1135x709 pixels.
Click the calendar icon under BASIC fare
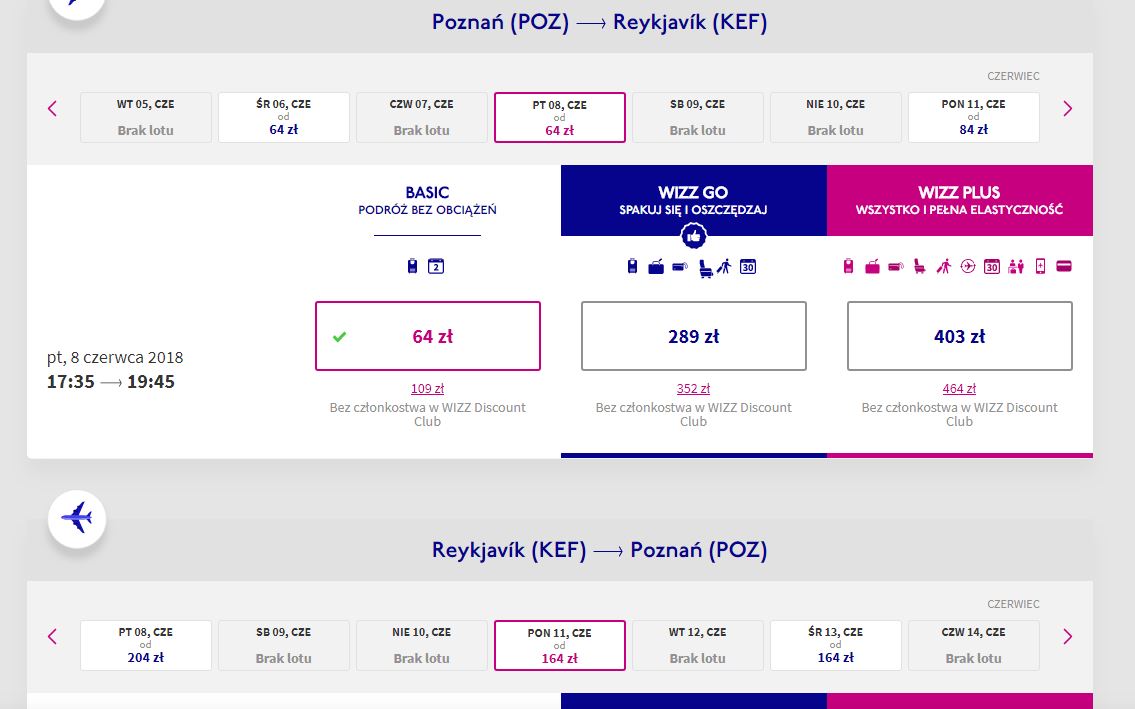tap(436, 266)
